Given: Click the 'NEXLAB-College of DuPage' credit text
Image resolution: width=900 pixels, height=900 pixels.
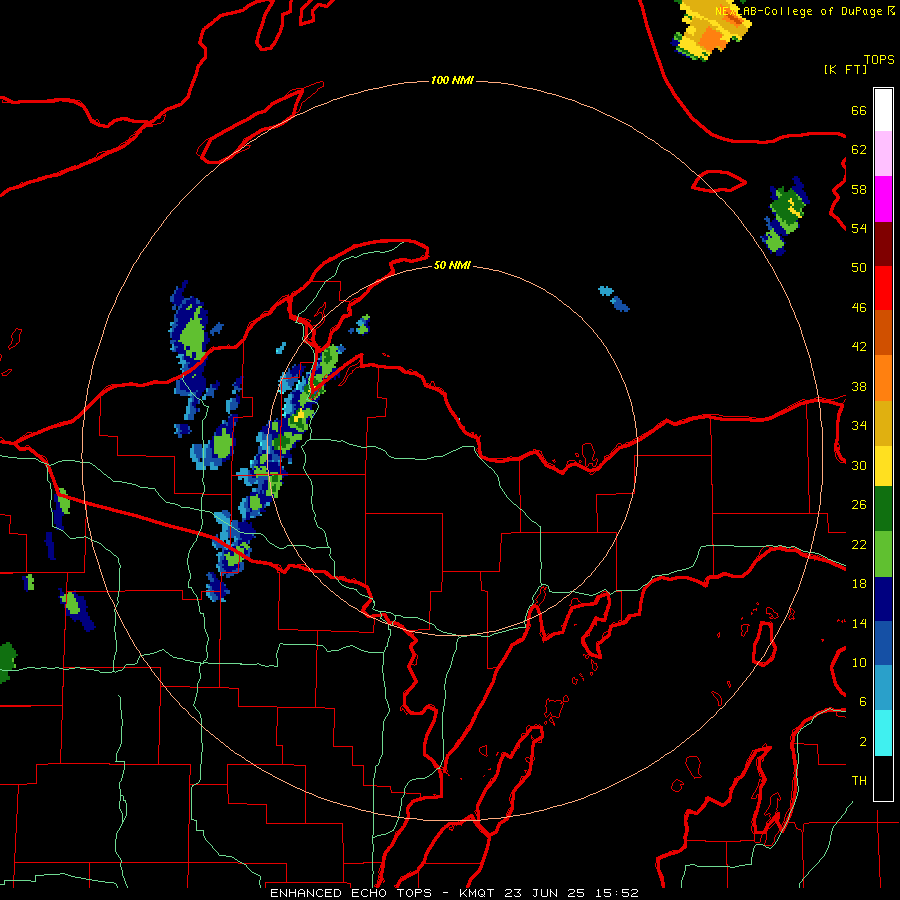Looking at the screenshot, I should coord(798,11).
